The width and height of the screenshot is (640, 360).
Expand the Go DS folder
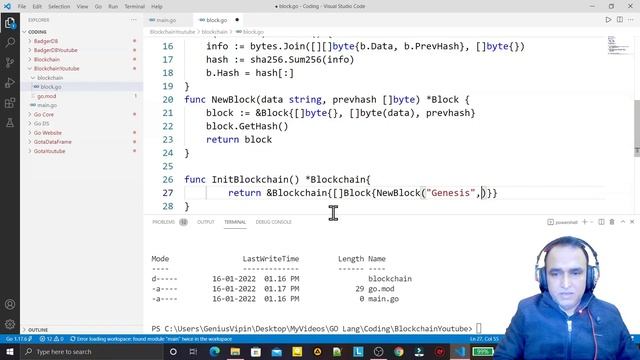point(82,123)
